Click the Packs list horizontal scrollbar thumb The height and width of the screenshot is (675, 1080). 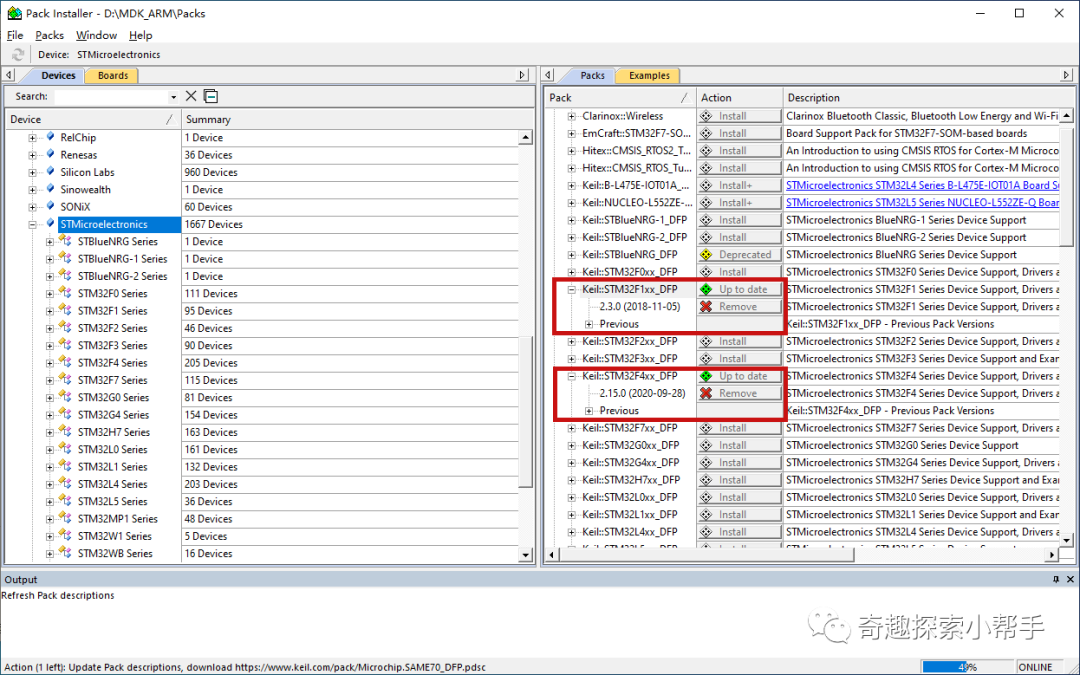pos(707,554)
